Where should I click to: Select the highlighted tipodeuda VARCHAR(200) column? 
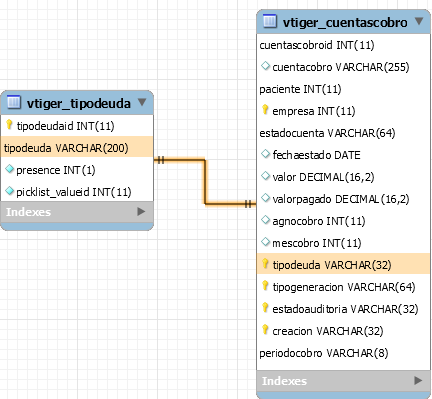tap(77, 148)
